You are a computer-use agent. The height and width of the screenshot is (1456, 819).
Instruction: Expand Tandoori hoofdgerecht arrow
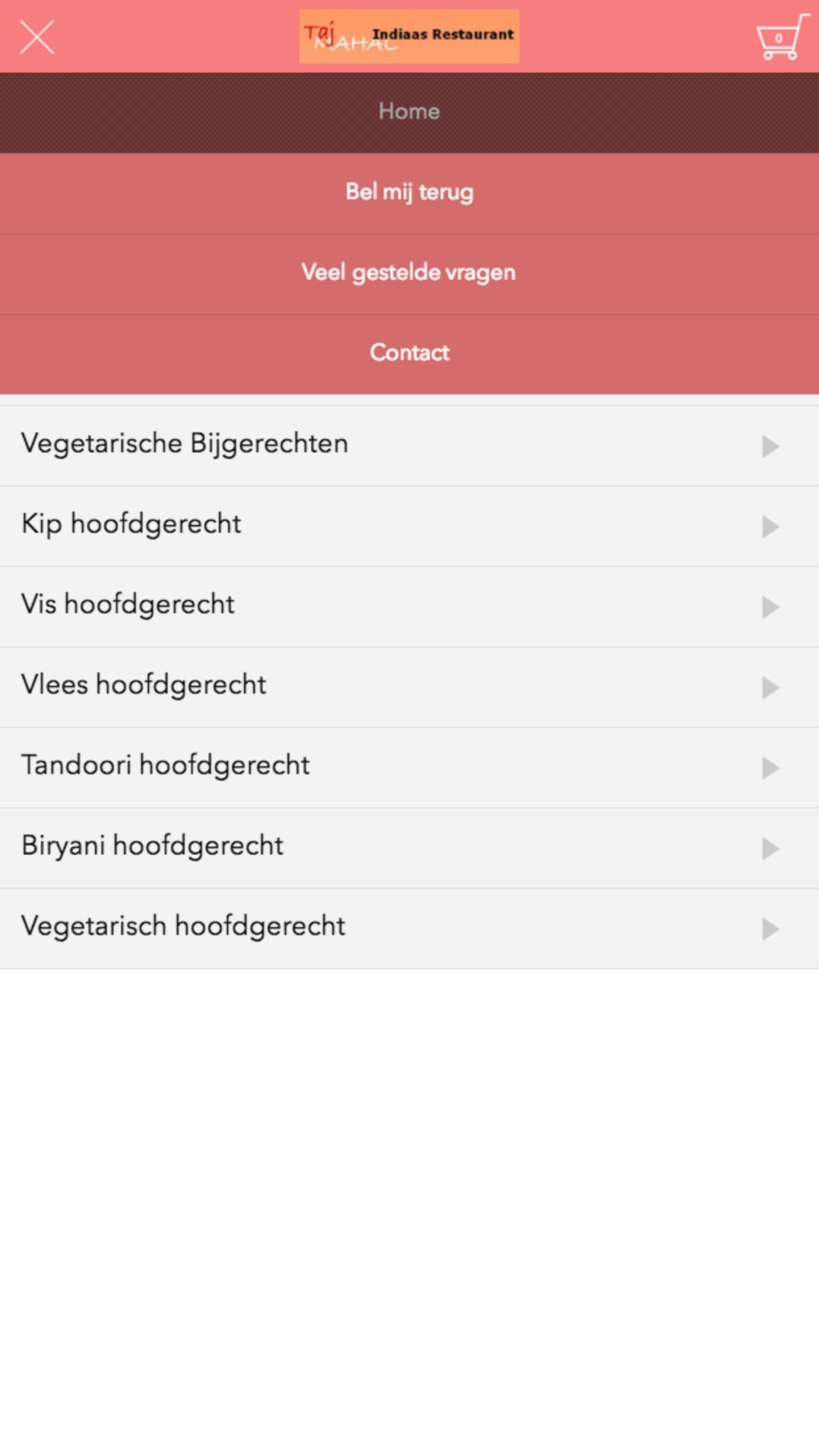(769, 767)
